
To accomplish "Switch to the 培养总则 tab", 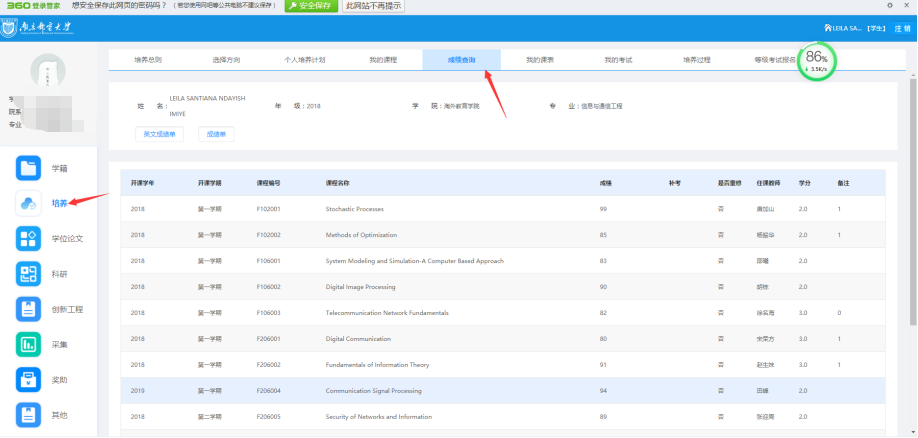I will pyautogui.click(x=148, y=60).
